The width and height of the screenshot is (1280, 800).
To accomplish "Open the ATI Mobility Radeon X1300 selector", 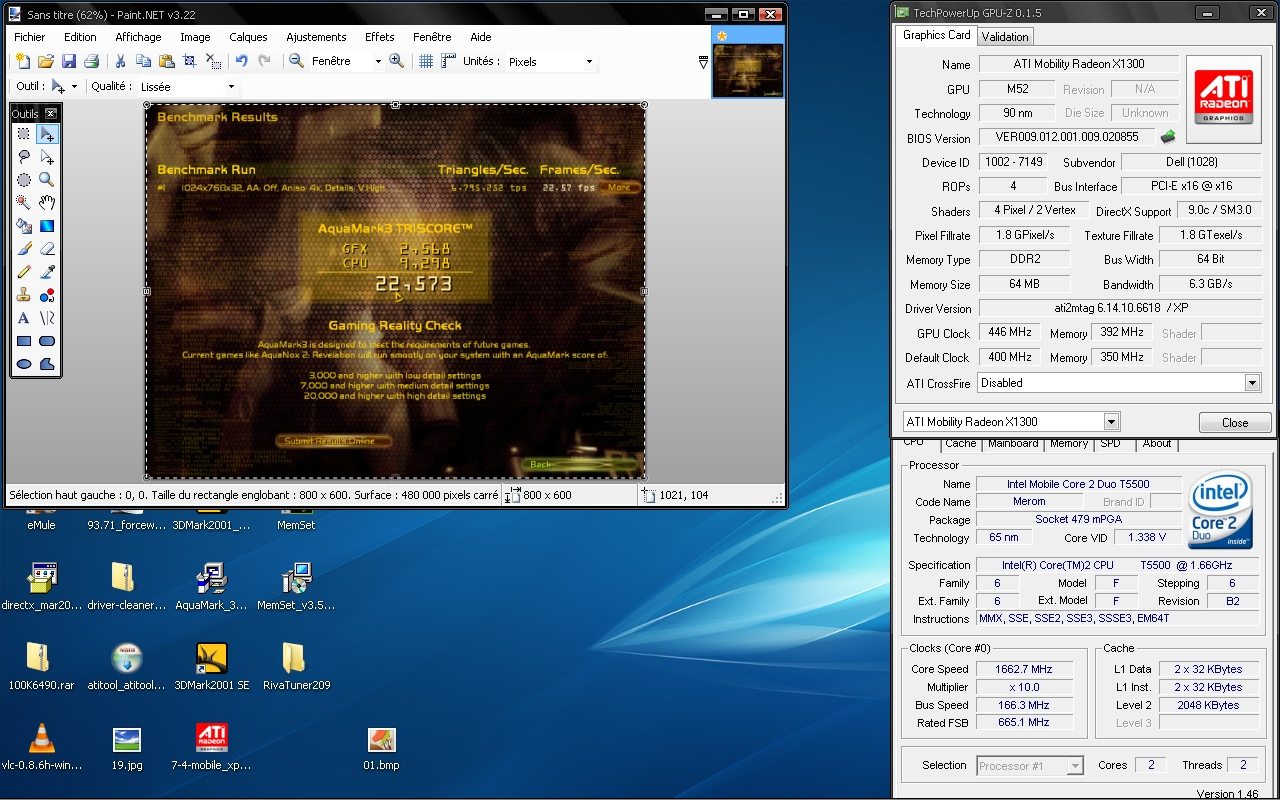I will (x=1011, y=422).
